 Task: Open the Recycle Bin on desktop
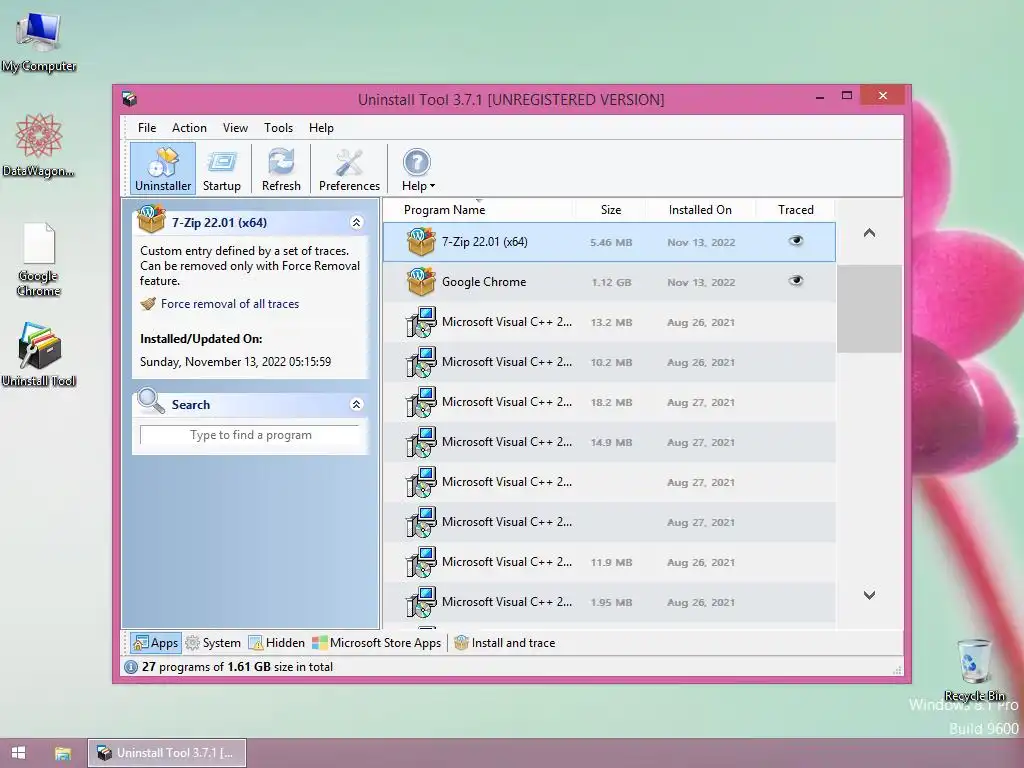coord(974,670)
